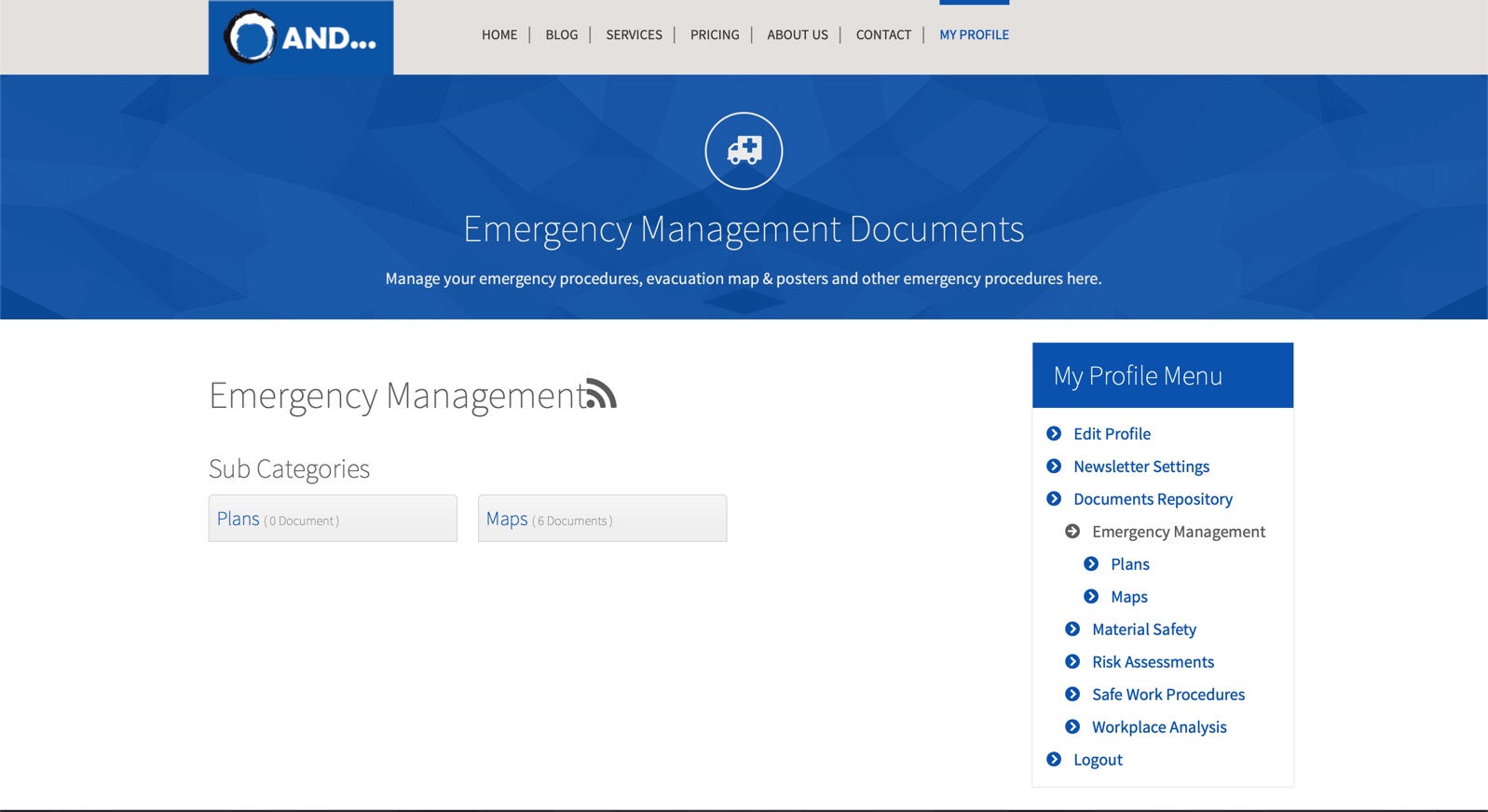Click the arrow icon beside Safe Work Procedures
Screen dimensions: 1488x812
click(x=1072, y=695)
